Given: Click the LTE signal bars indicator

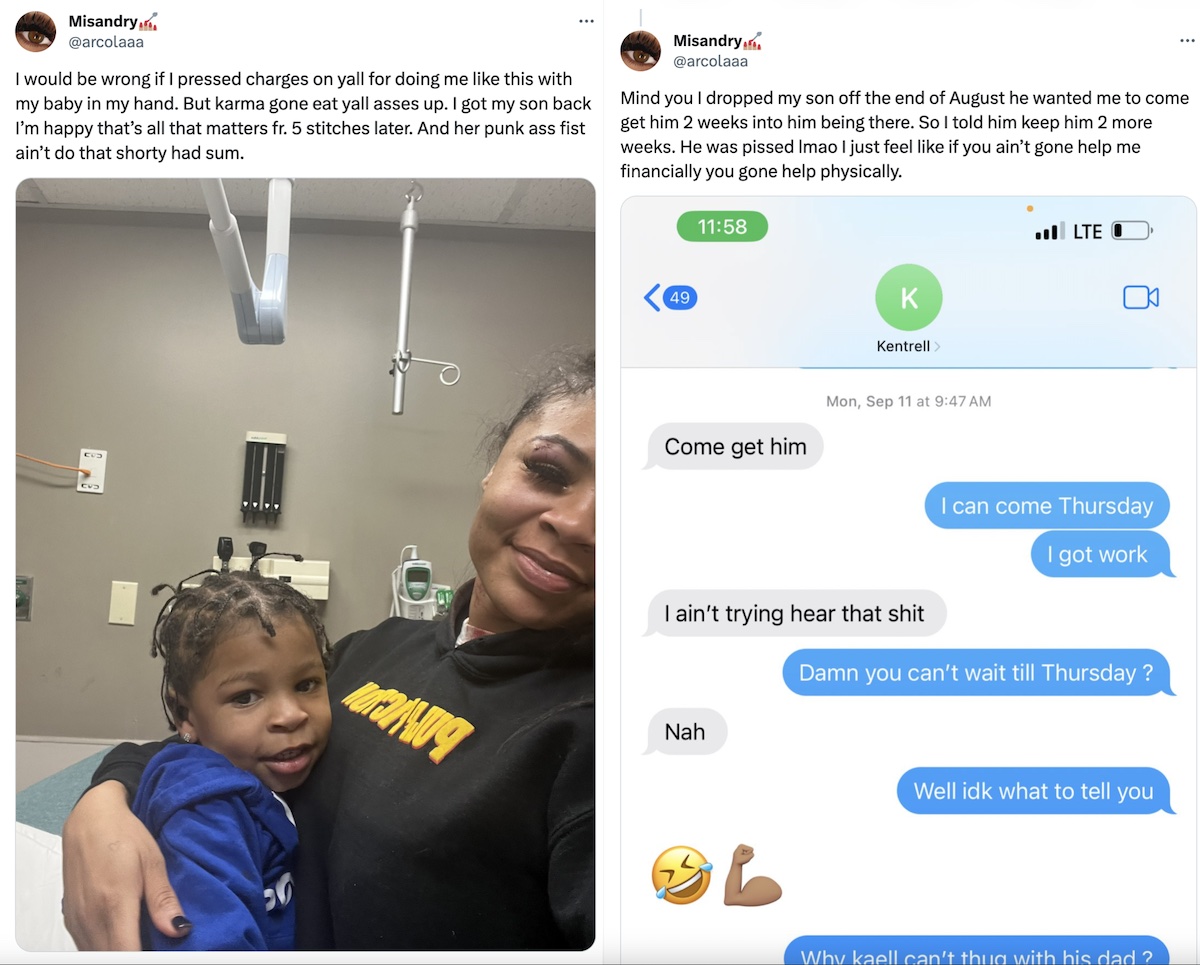Looking at the screenshot, I should [x=1048, y=231].
